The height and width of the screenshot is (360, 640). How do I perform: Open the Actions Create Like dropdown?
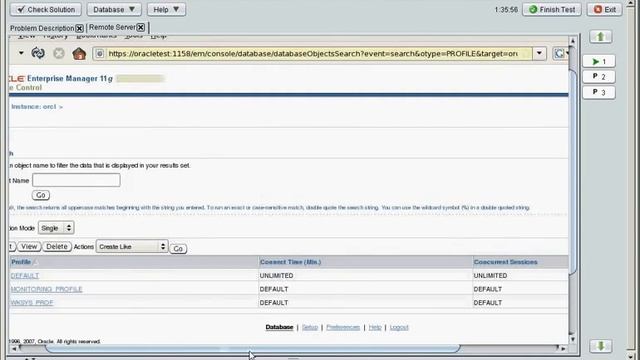click(x=132, y=247)
